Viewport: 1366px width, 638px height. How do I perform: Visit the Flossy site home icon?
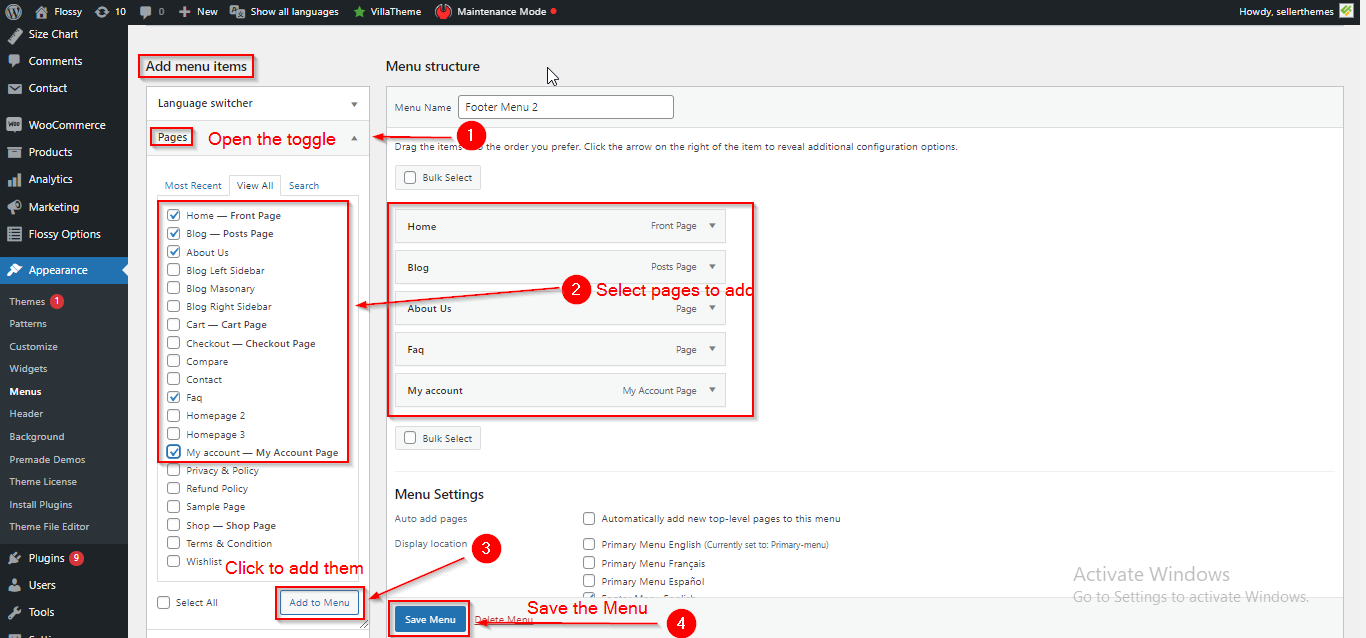click(x=41, y=12)
